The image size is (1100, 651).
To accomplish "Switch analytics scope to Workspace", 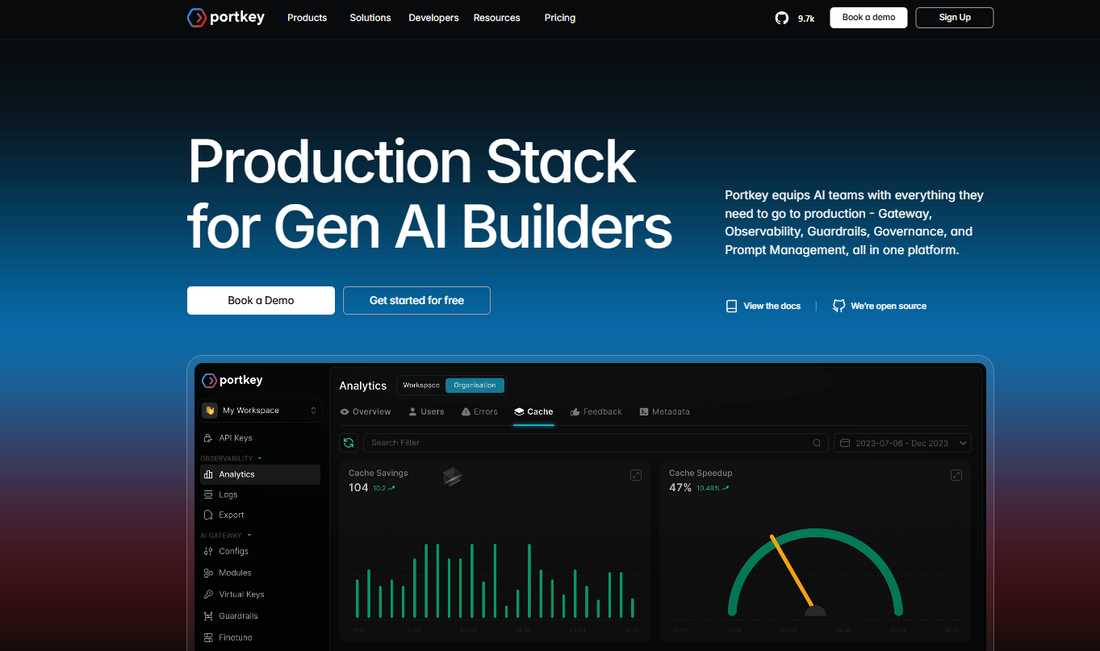I will [421, 385].
